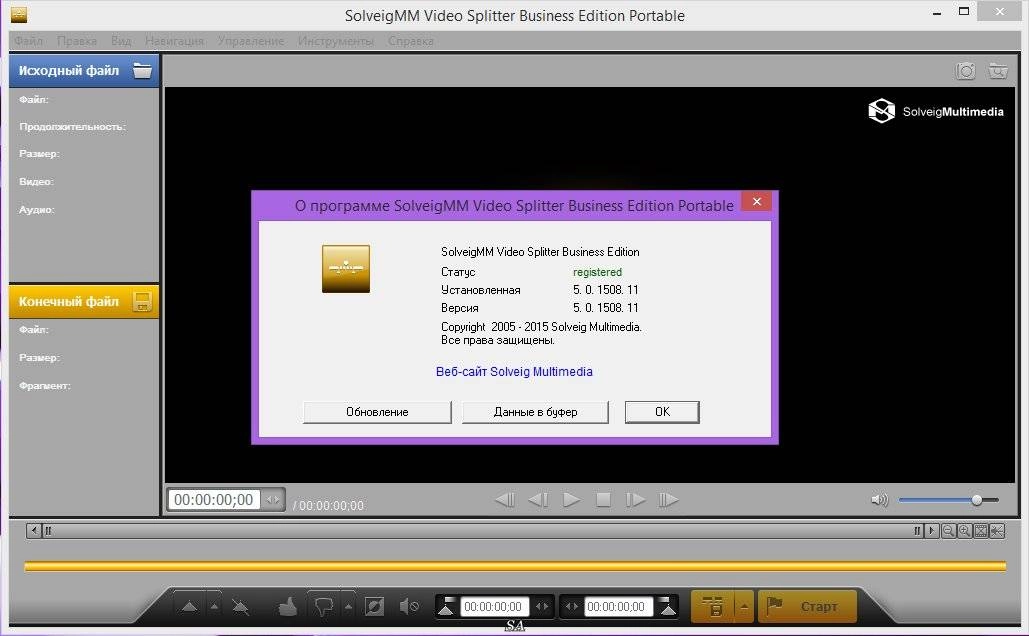Cut out selected fragment with thumbs-down icon
The width and height of the screenshot is (1029, 636).
324,607
